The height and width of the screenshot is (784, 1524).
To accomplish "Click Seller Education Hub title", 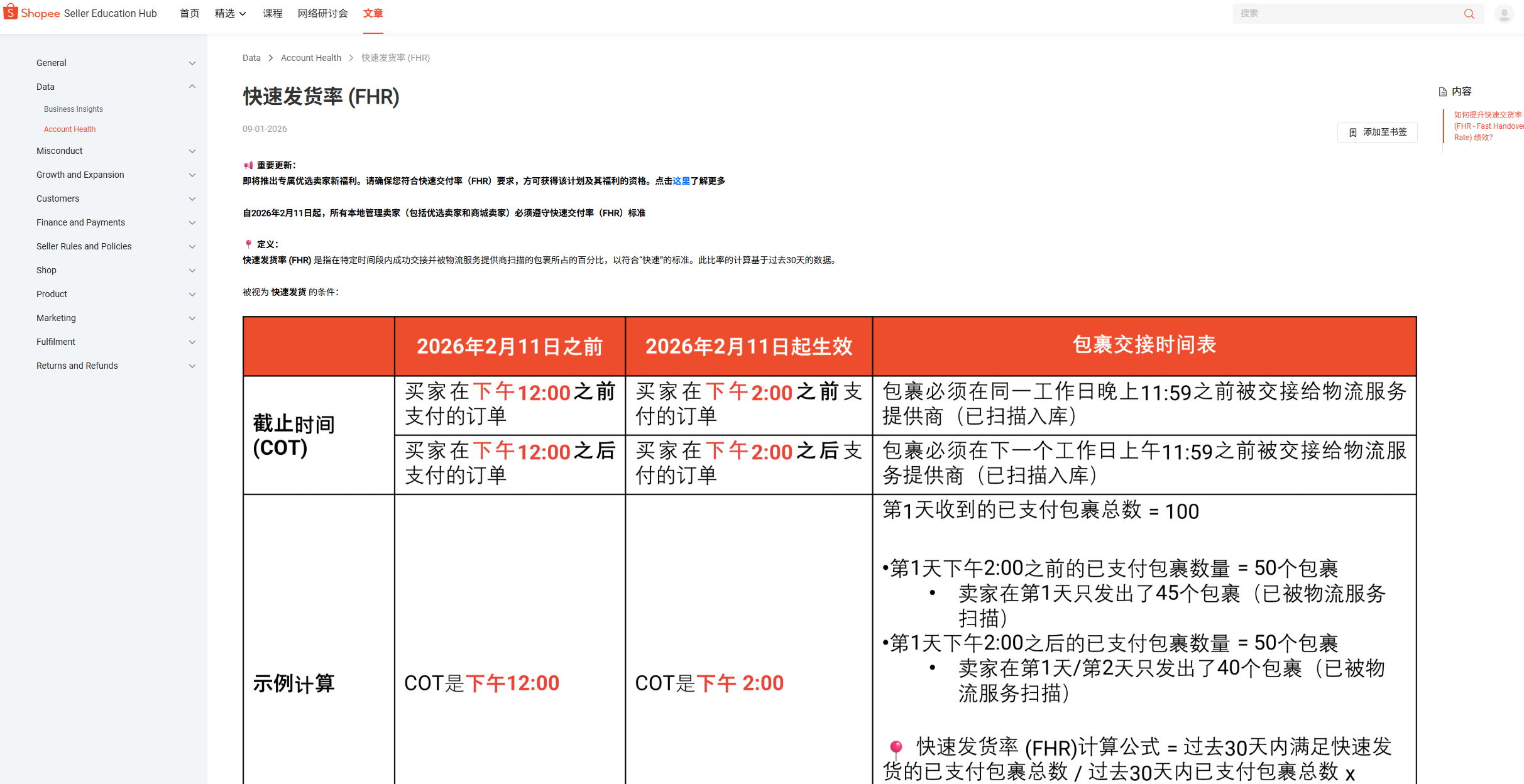I will click(111, 13).
